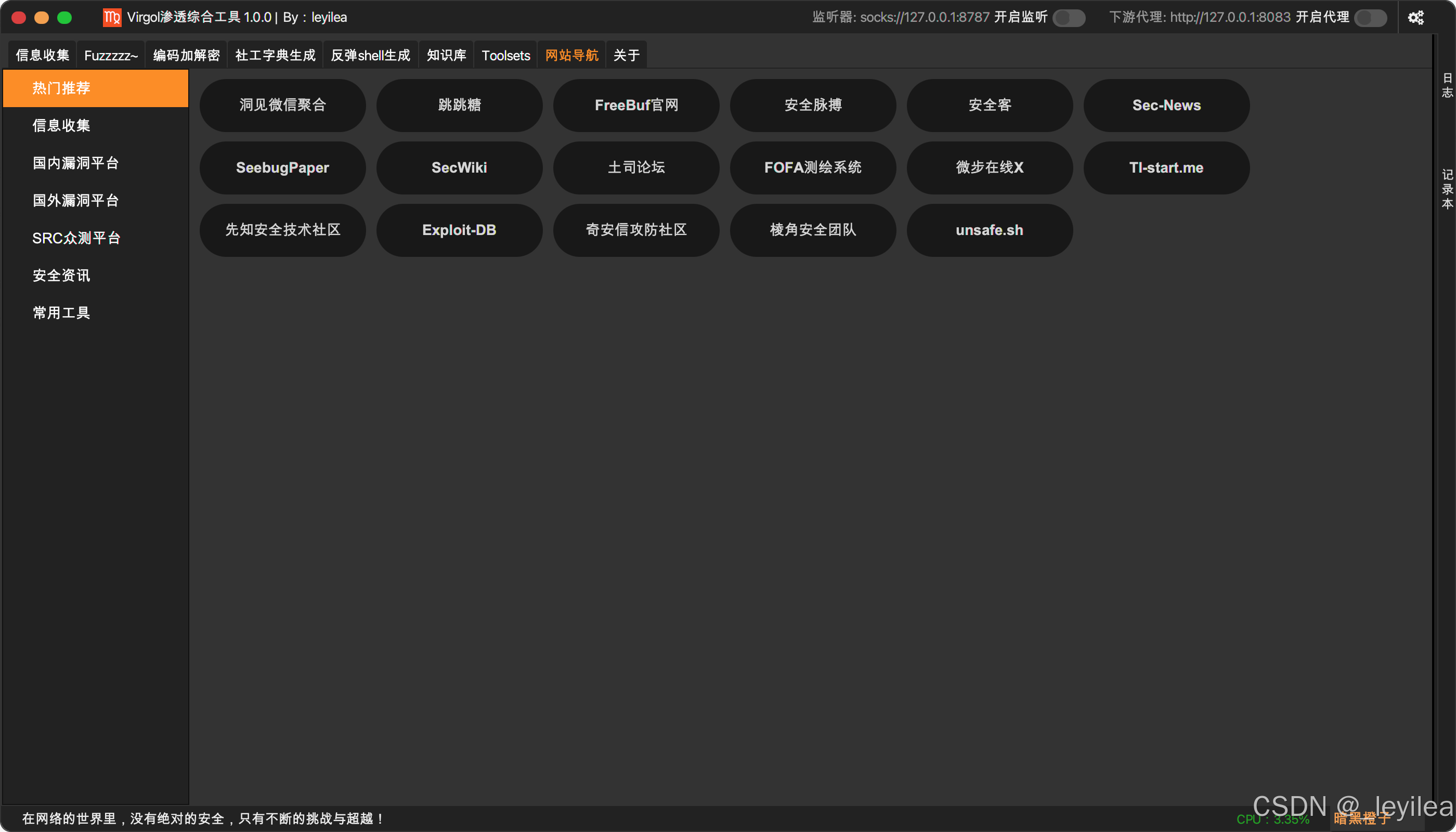Switch to the 反弹shell生成 tab

pyautogui.click(x=370, y=56)
